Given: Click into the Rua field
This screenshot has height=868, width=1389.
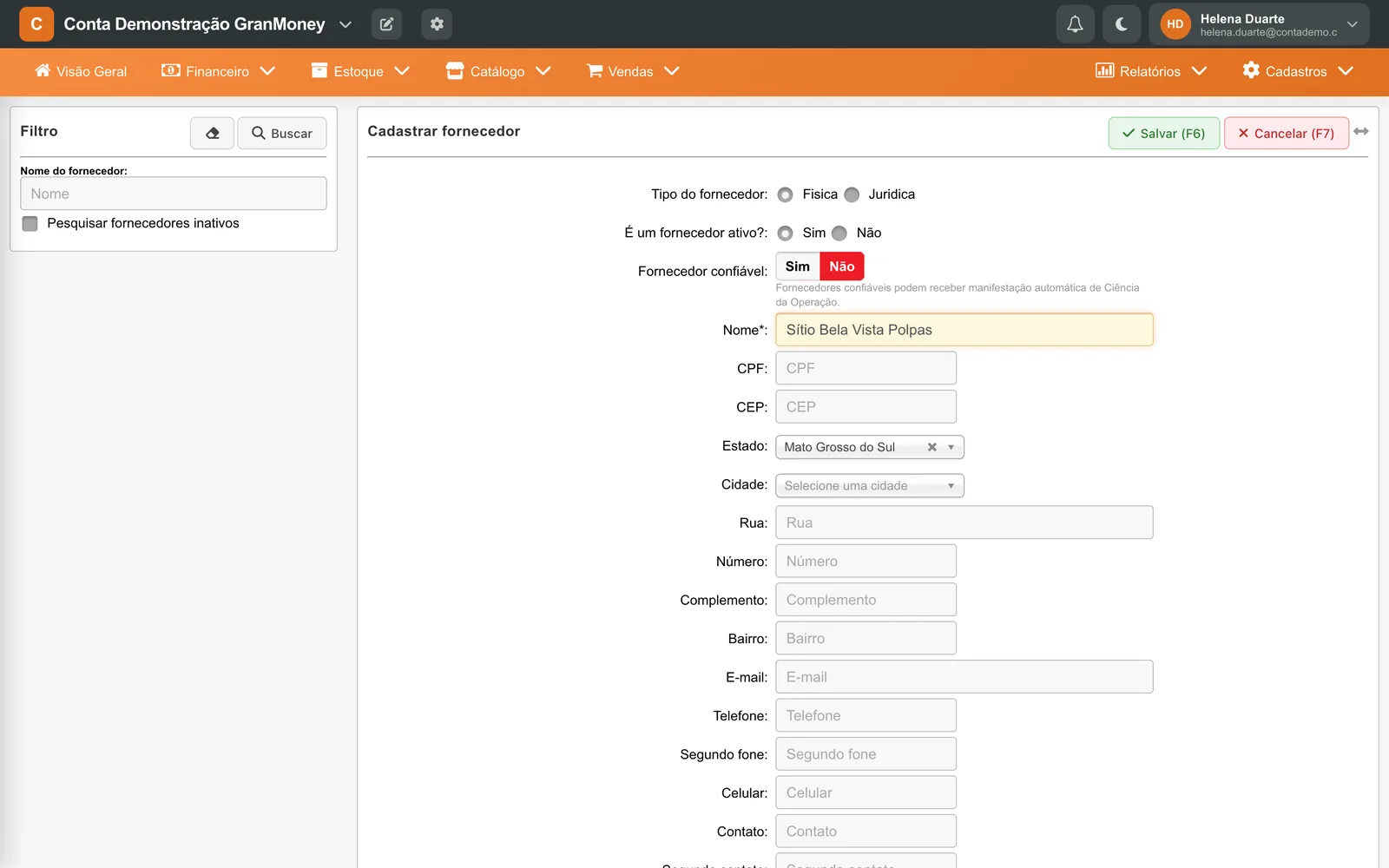Looking at the screenshot, I should click(964, 523).
